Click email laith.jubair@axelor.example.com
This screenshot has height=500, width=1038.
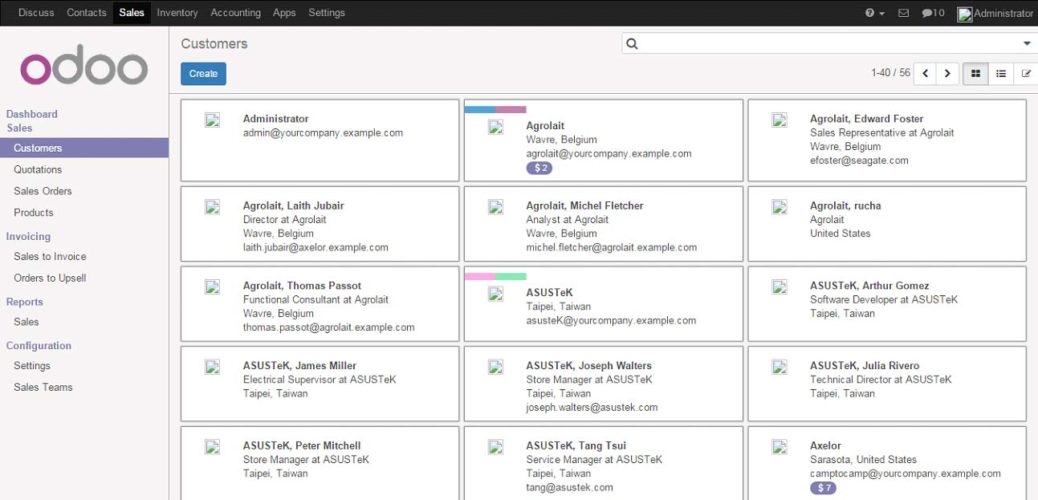point(316,248)
